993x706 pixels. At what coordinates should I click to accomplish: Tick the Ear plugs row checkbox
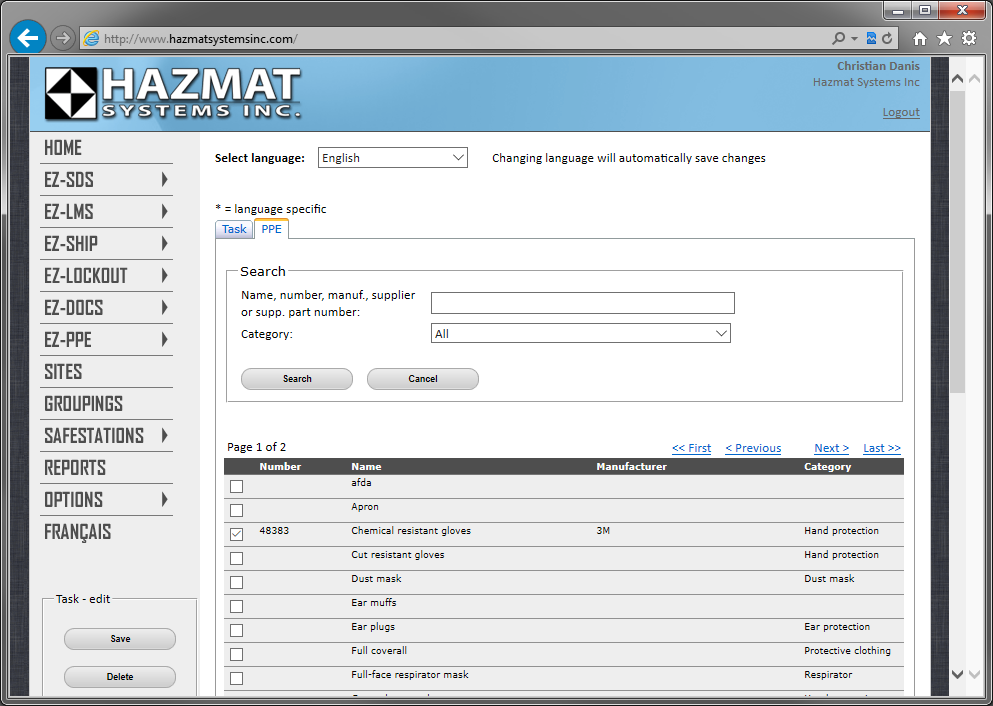tap(237, 630)
